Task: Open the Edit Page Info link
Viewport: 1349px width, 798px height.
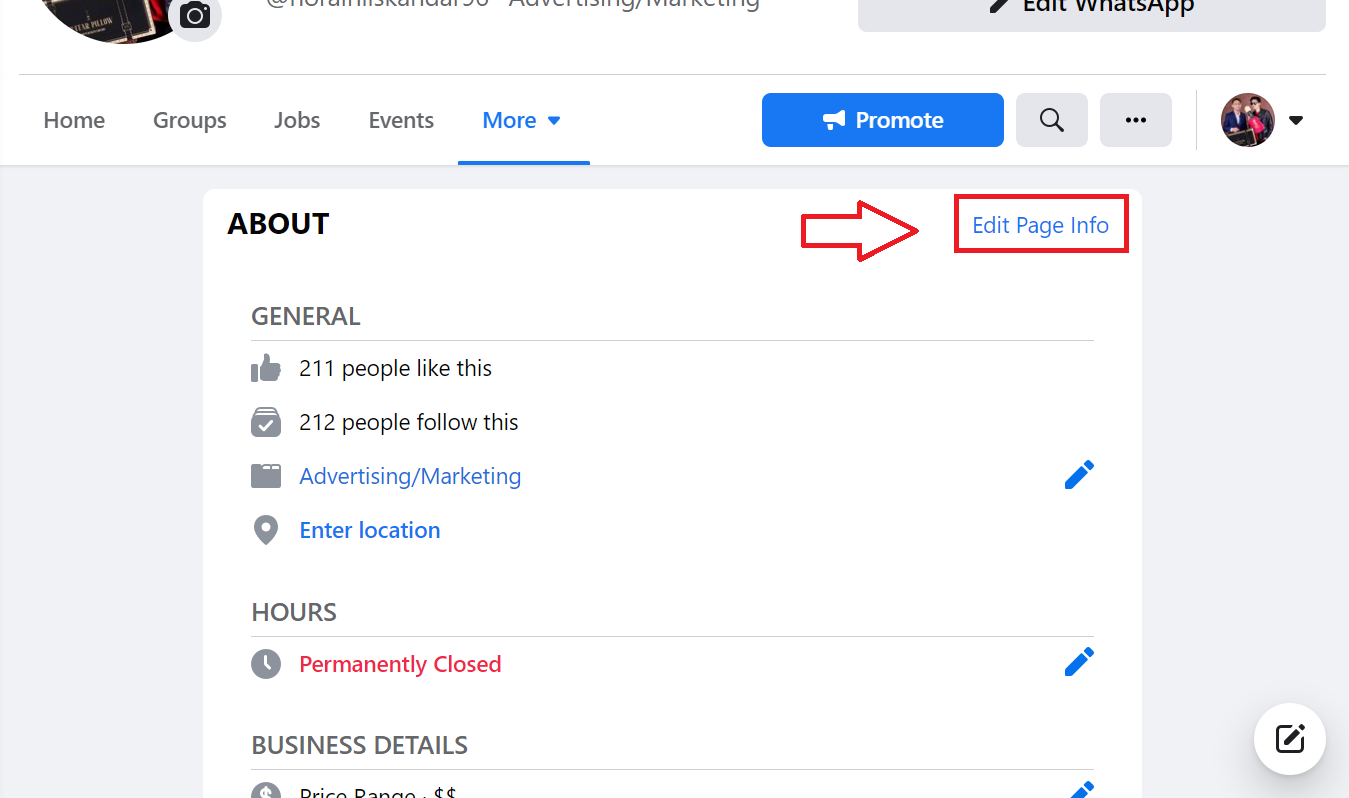Action: pyautogui.click(x=1040, y=225)
